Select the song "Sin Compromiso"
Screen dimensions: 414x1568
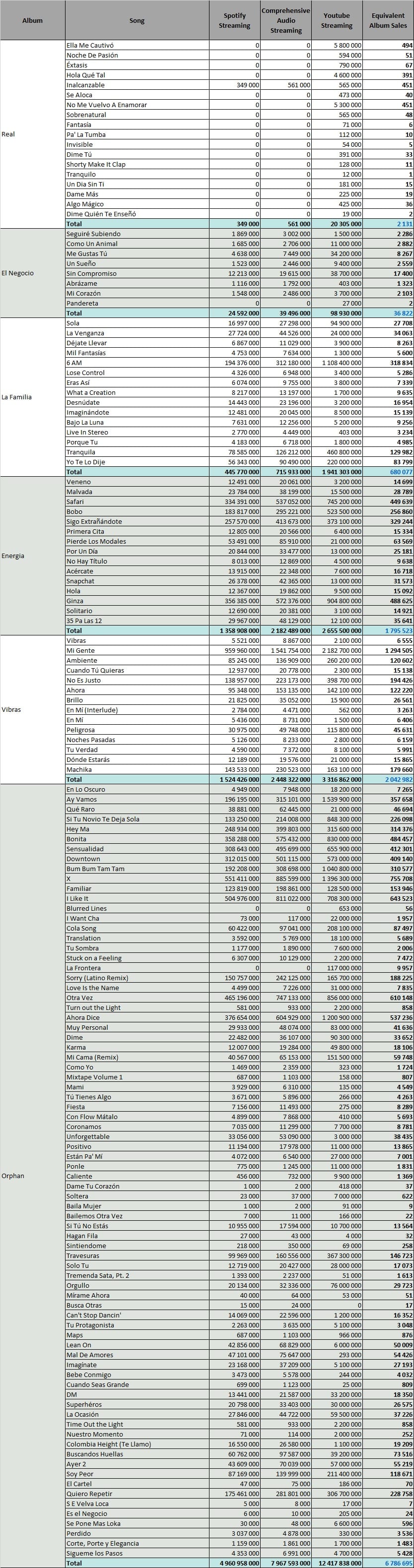point(91,273)
